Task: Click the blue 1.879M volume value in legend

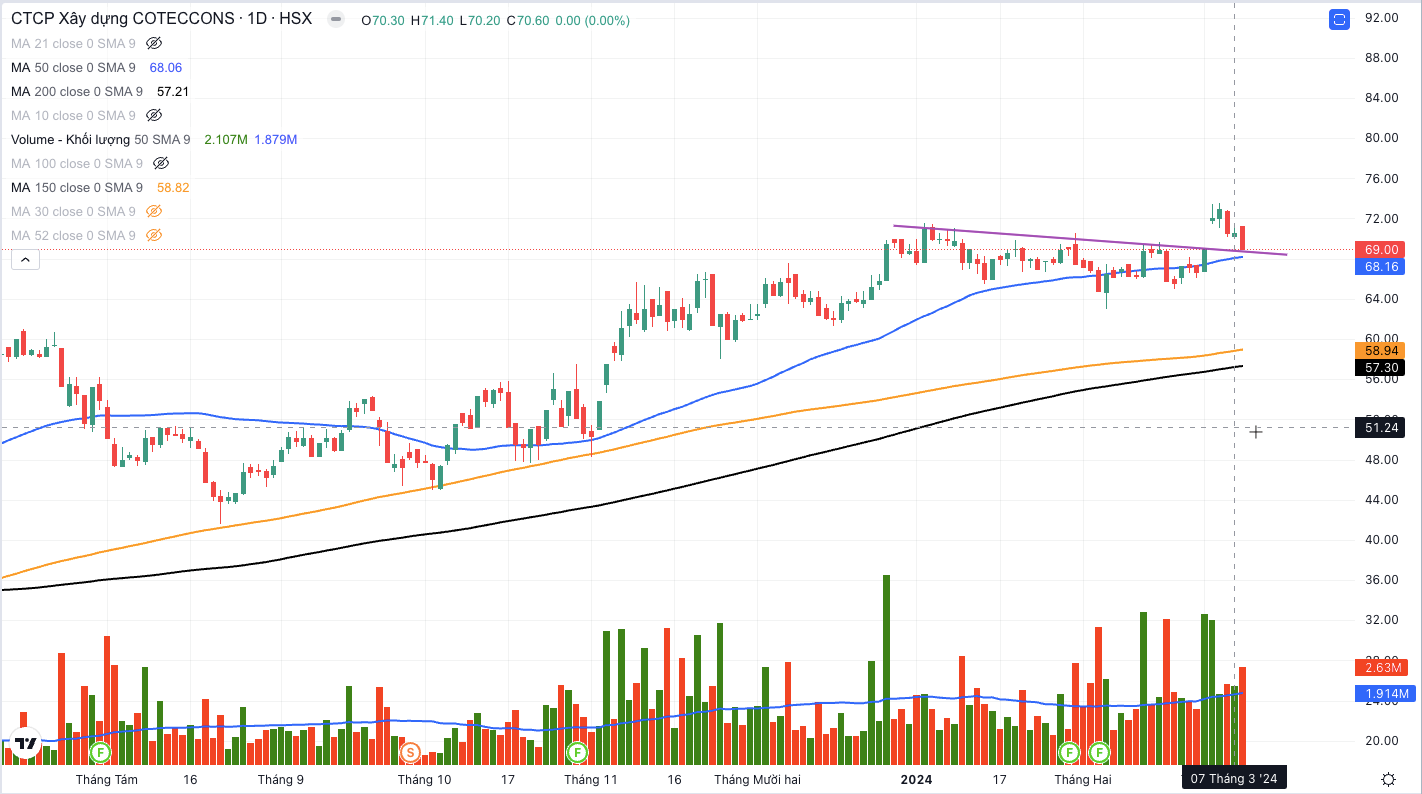Action: tap(276, 139)
